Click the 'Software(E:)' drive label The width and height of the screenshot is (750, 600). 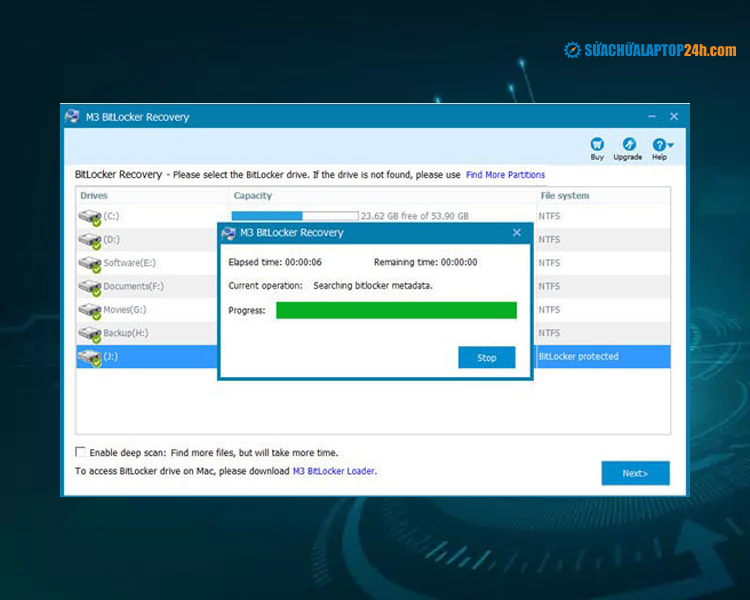click(x=130, y=263)
